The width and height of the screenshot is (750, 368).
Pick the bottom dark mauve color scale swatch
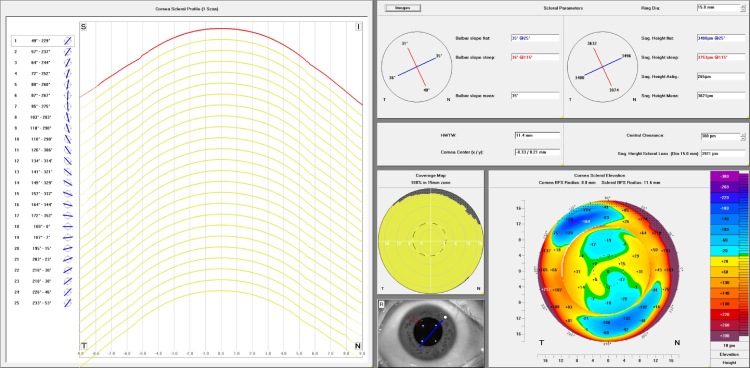point(725,336)
